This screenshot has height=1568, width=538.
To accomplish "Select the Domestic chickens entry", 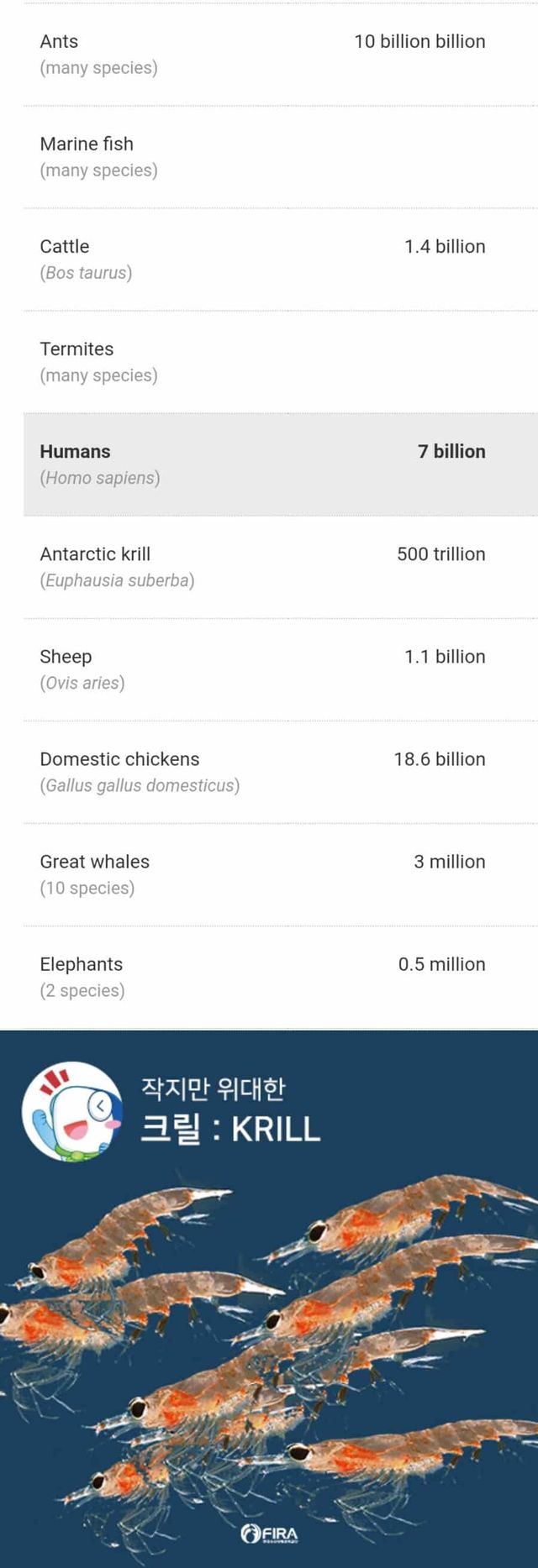I will coord(119,758).
